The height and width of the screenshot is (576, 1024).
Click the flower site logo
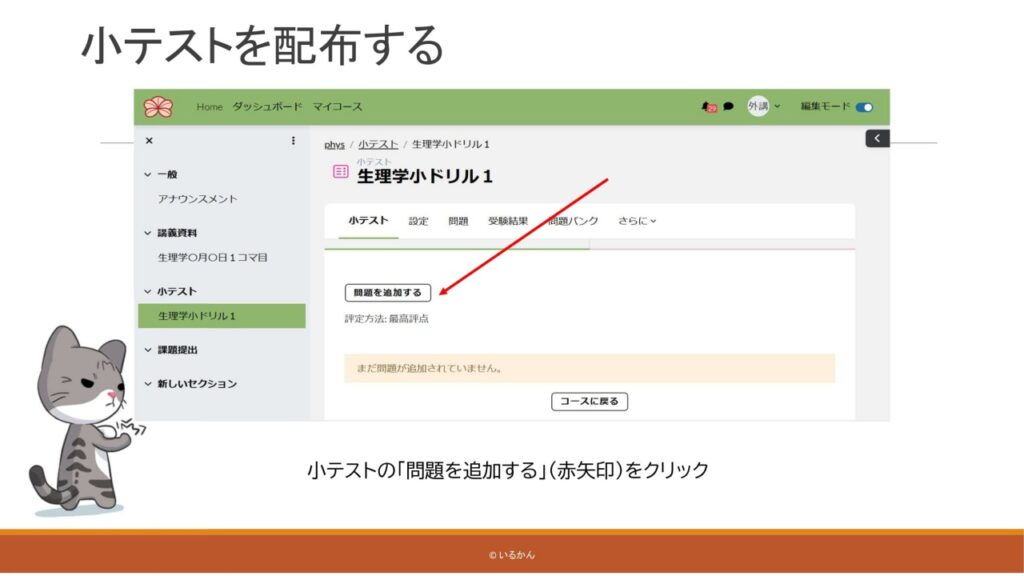point(158,107)
